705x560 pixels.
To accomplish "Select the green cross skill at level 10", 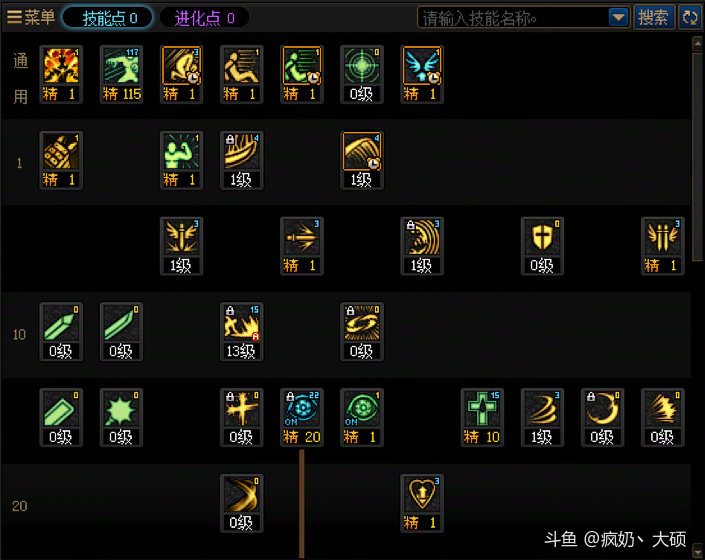I will click(x=482, y=417).
